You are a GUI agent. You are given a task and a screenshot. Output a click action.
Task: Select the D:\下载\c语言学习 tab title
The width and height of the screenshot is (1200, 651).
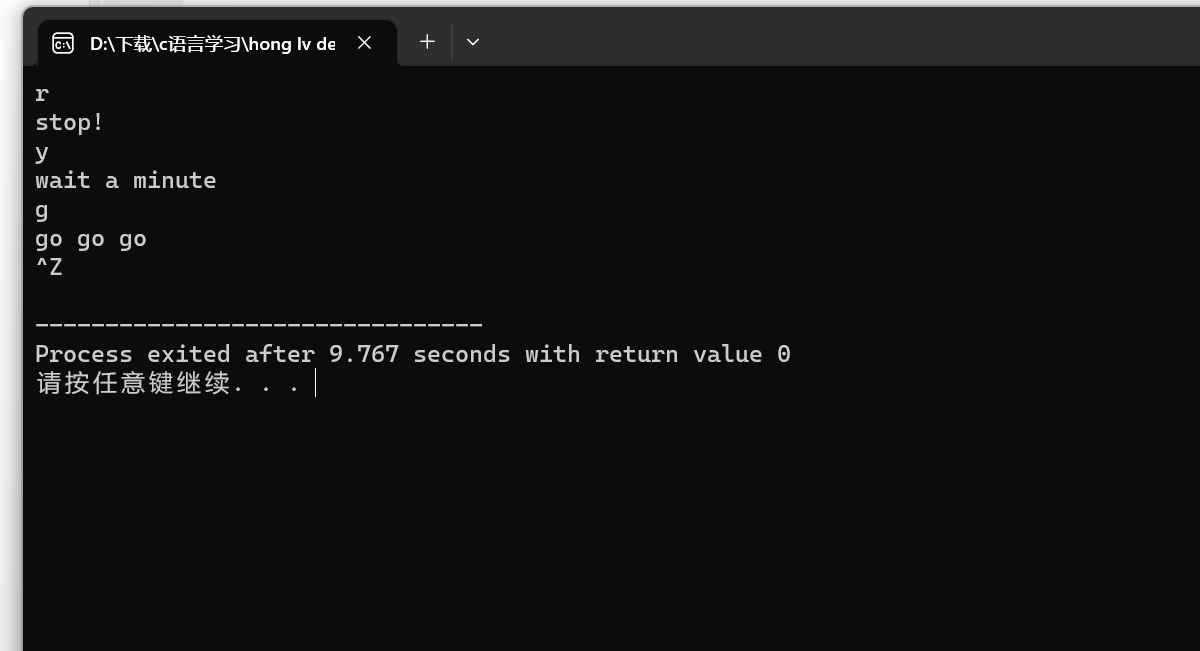click(212, 43)
